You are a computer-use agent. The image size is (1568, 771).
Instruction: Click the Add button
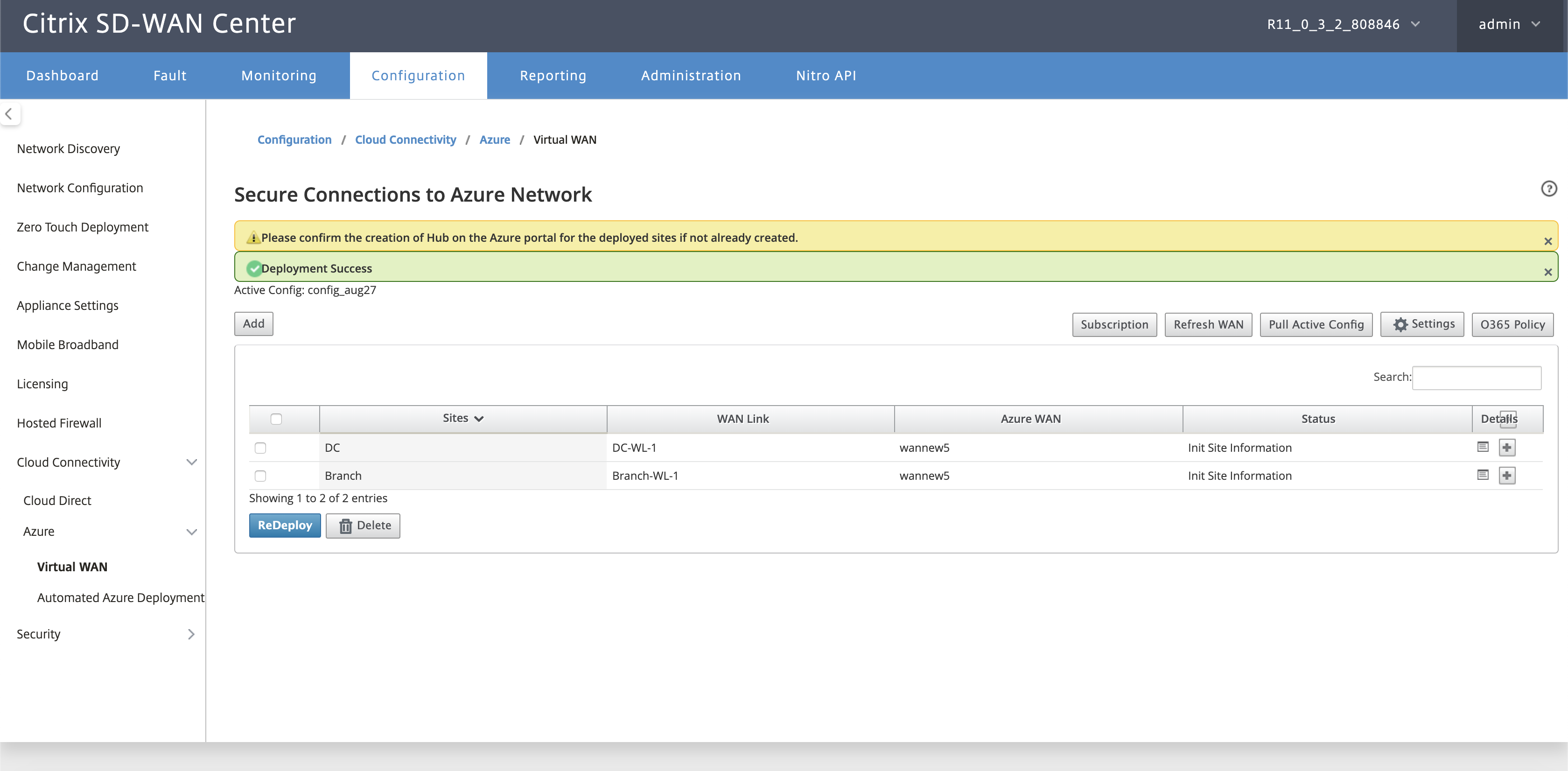click(x=254, y=324)
